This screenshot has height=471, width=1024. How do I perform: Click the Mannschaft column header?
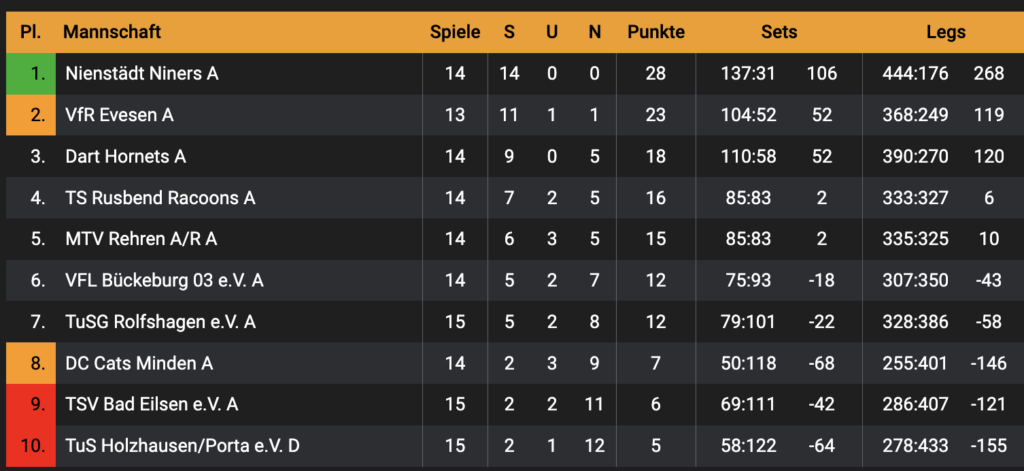point(111,32)
